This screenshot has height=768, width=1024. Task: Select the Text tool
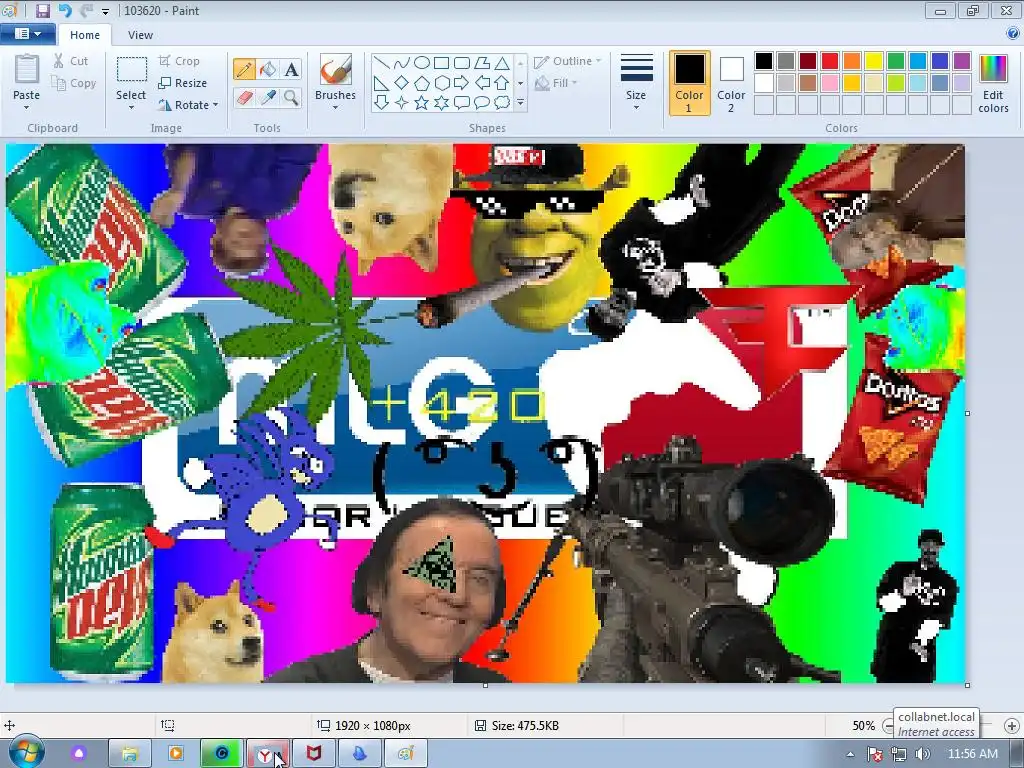291,69
